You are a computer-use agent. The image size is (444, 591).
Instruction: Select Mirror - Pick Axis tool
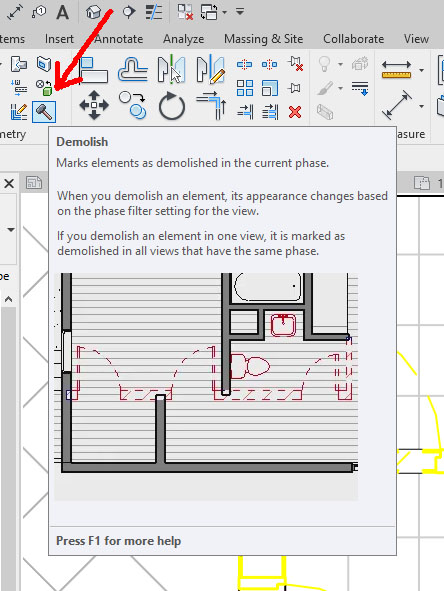click(171, 69)
